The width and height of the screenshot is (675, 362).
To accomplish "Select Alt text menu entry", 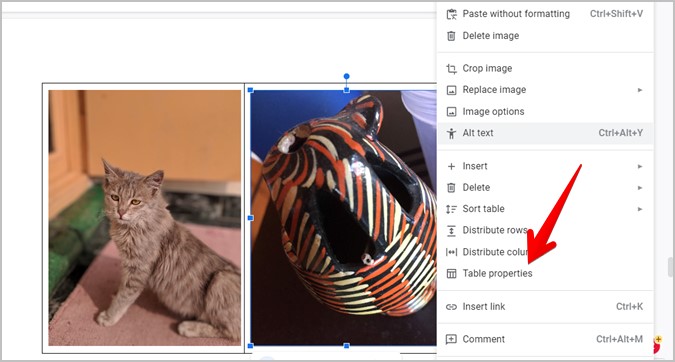I will tap(545, 133).
